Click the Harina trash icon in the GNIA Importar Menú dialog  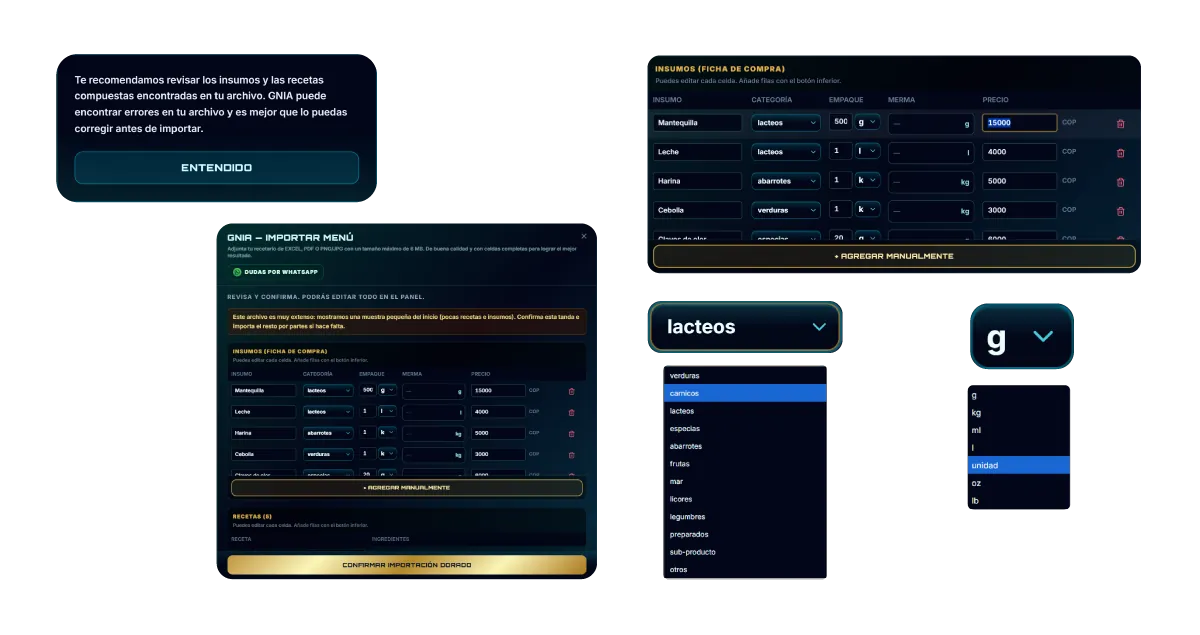click(572, 433)
